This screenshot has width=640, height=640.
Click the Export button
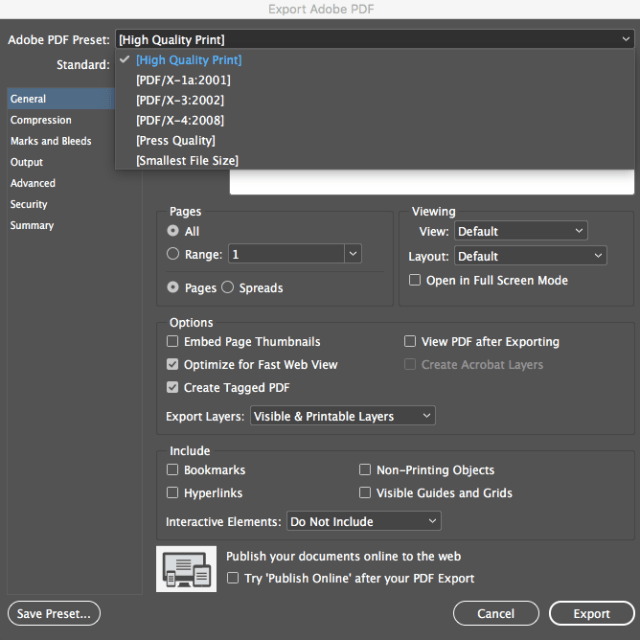click(591, 613)
